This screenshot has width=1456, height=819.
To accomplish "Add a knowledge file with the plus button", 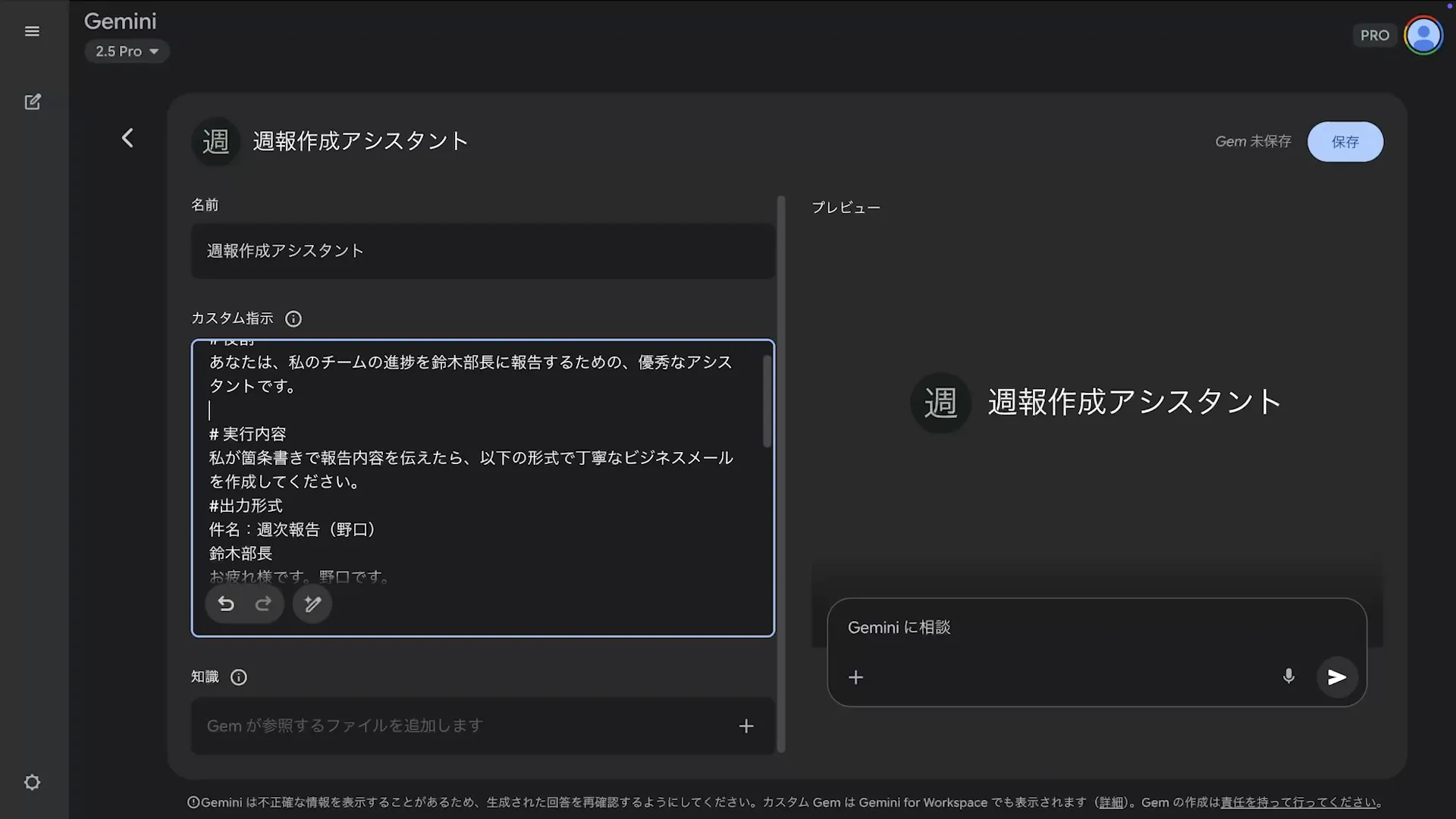I will [746, 726].
